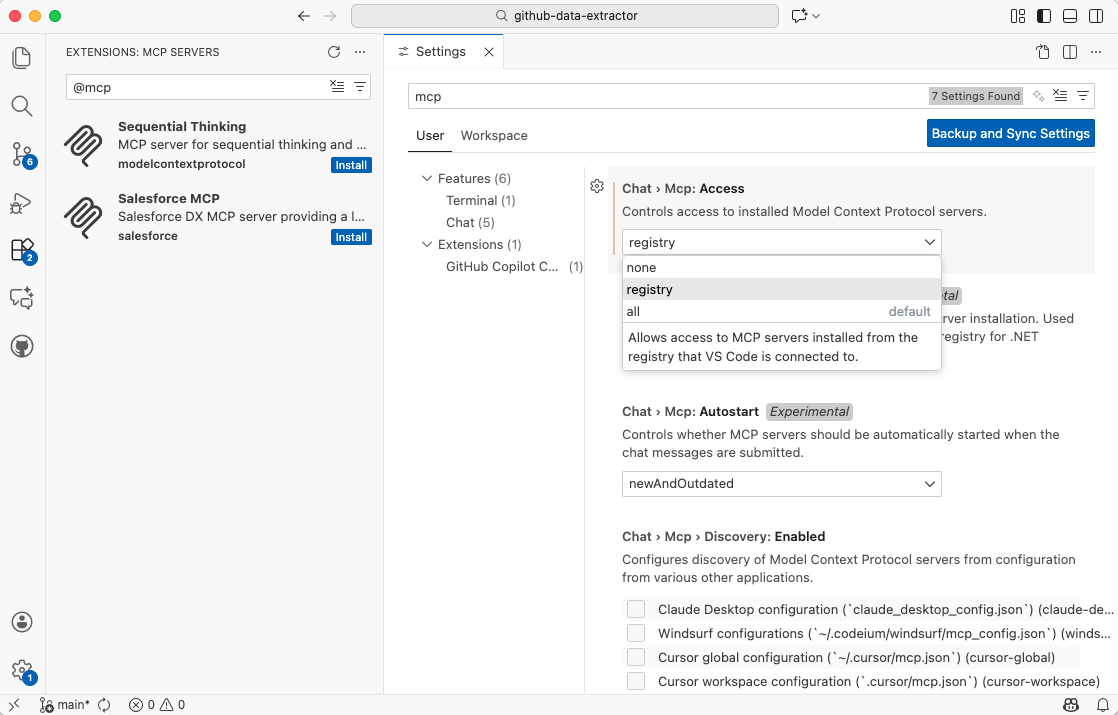Click the gear icon beside Mcp Access setting
1118x715 pixels.
pyautogui.click(x=597, y=186)
